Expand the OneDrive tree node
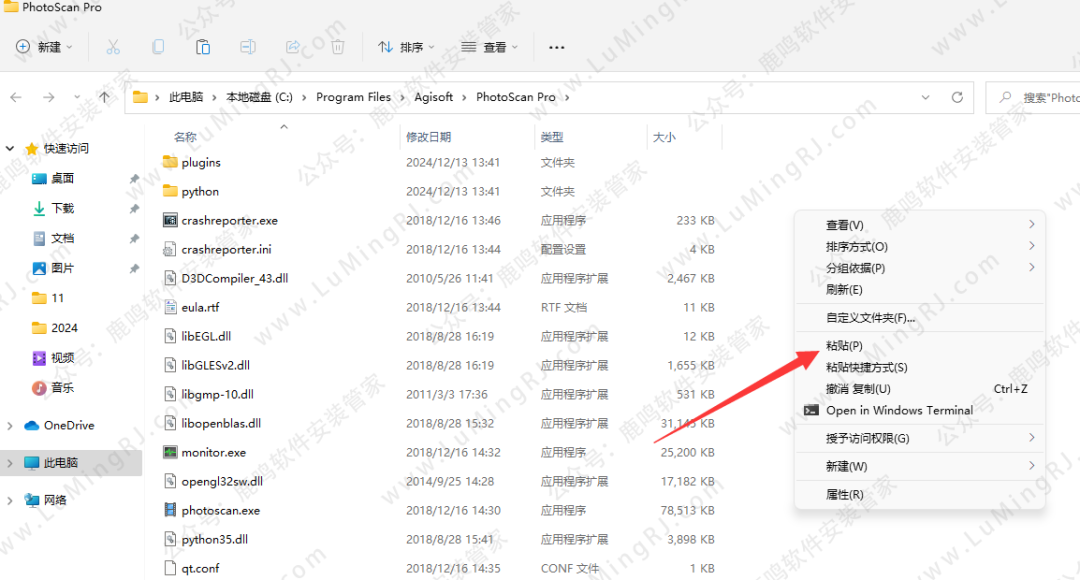Screen dimensions: 1080x580 pyautogui.click(x=10, y=426)
